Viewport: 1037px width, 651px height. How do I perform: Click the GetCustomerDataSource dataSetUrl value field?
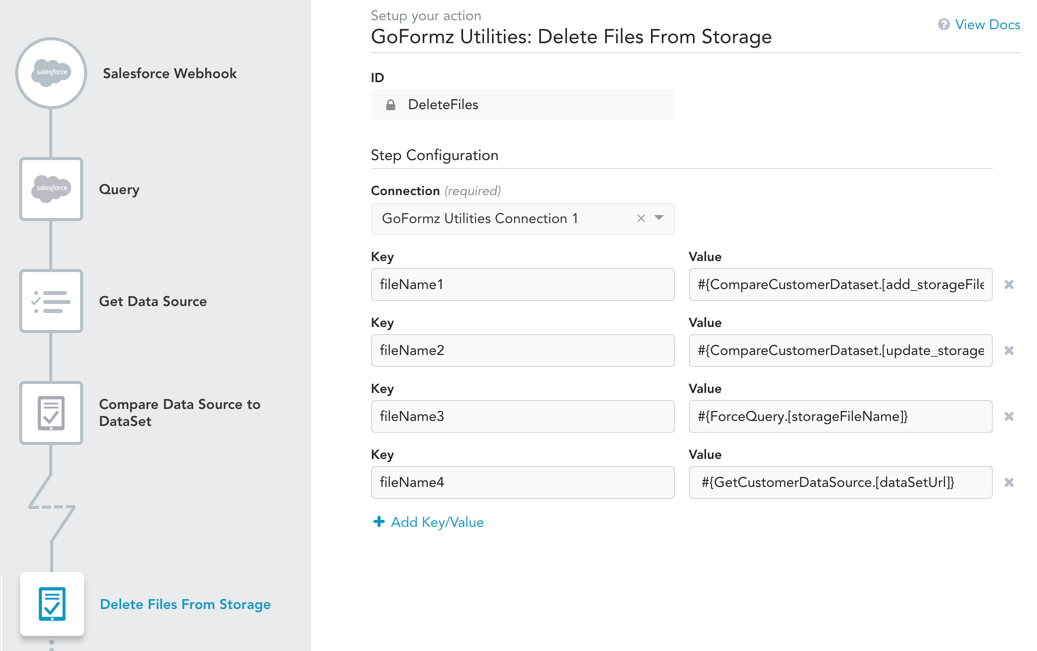840,483
